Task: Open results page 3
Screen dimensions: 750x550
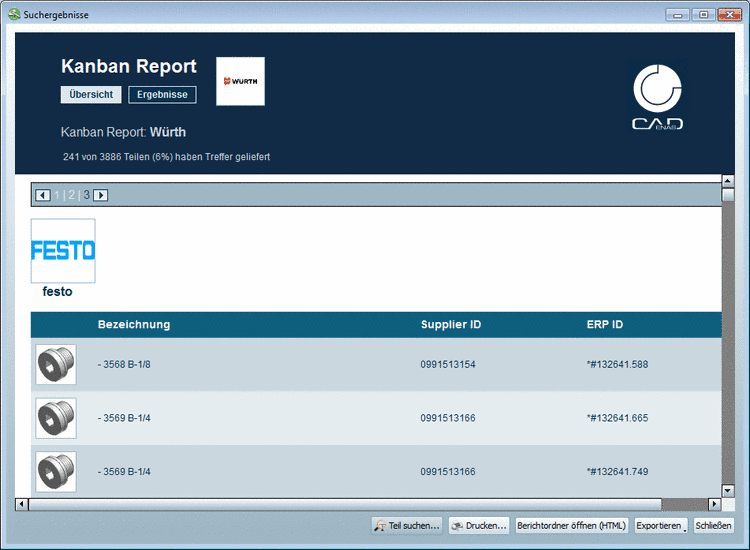Action: click(x=87, y=195)
